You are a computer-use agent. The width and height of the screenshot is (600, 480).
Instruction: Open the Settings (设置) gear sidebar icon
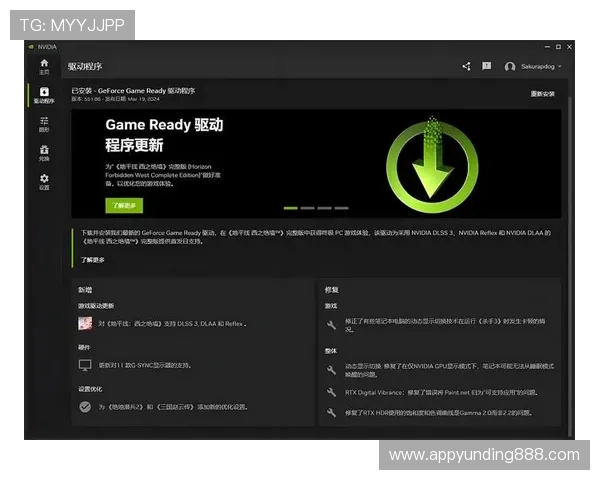(x=44, y=182)
